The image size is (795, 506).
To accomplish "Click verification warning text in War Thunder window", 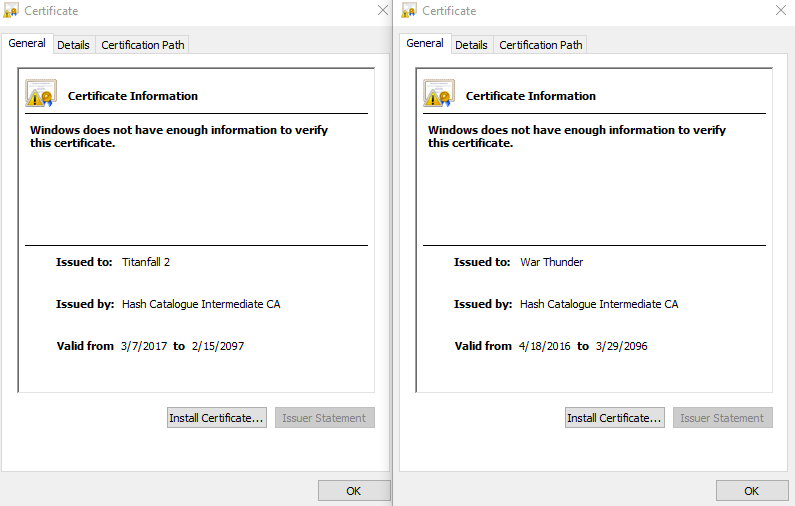I will tap(577, 136).
